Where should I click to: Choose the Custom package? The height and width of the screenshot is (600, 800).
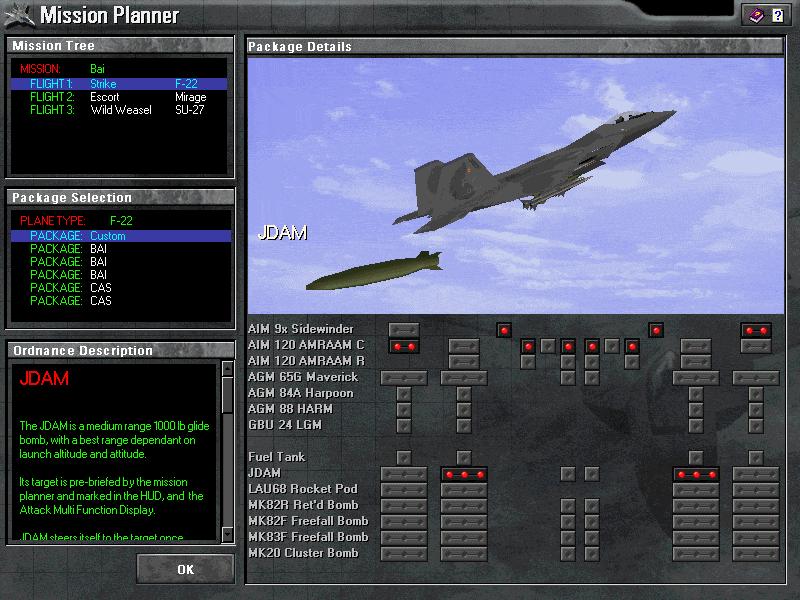click(121, 236)
